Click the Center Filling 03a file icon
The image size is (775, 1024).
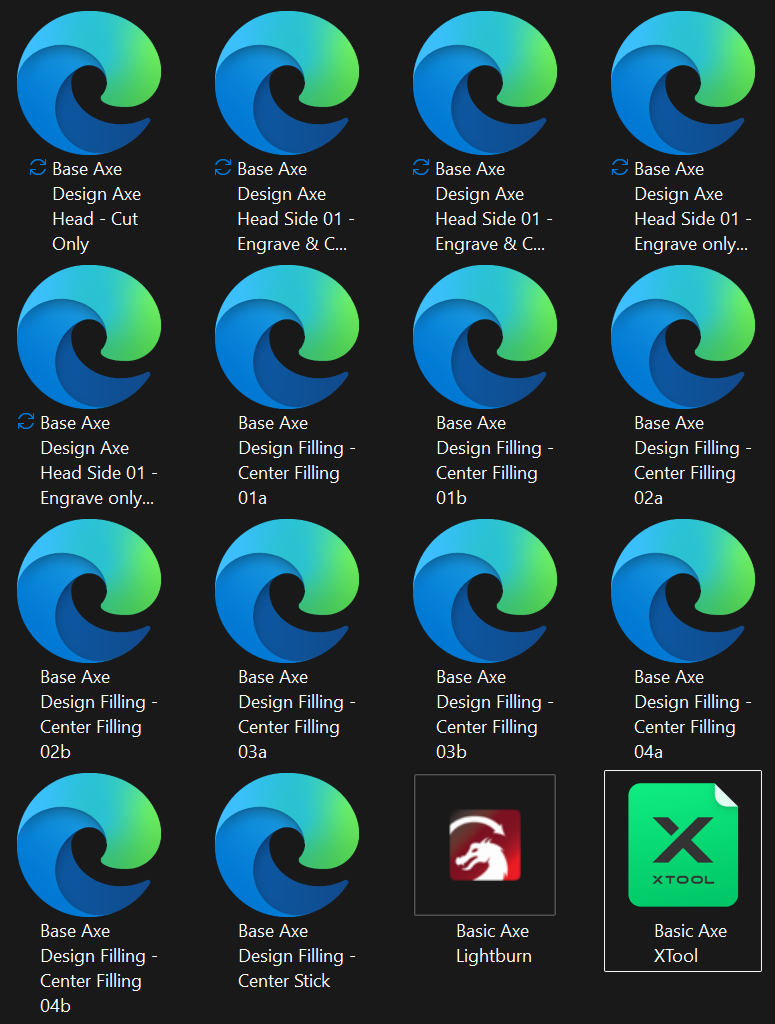coord(287,591)
